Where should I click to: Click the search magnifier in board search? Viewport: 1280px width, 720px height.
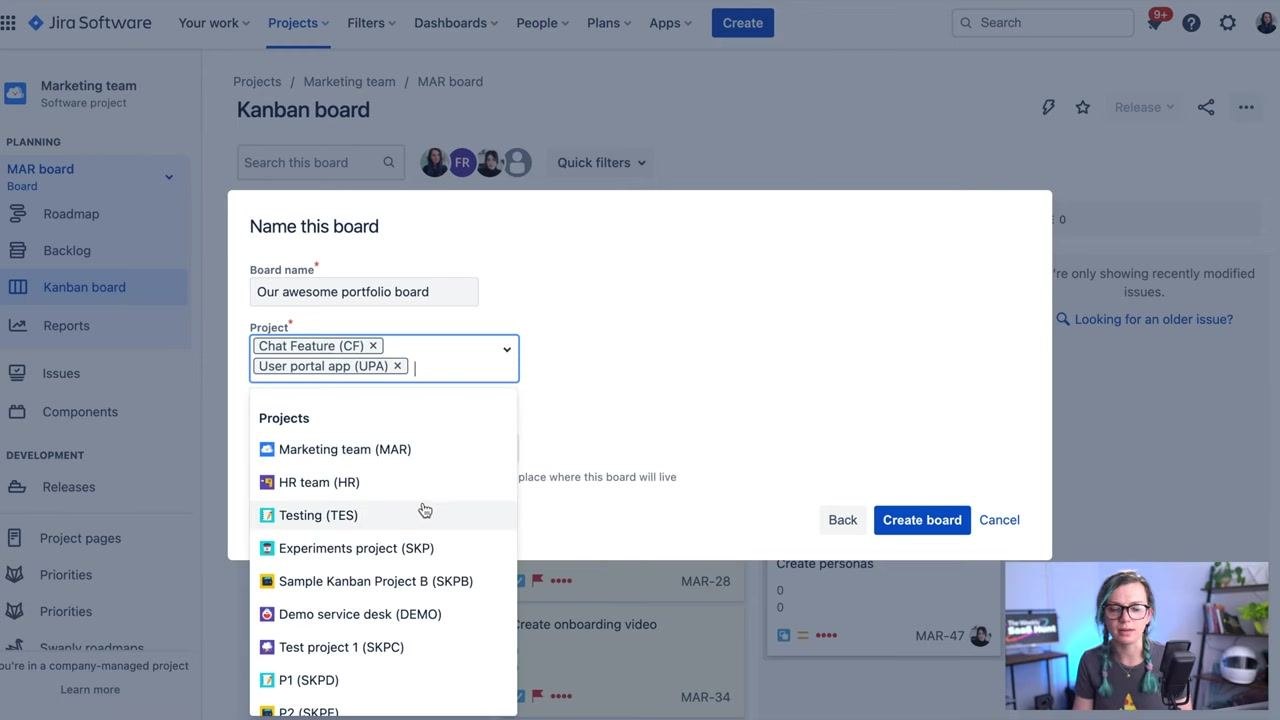388,162
